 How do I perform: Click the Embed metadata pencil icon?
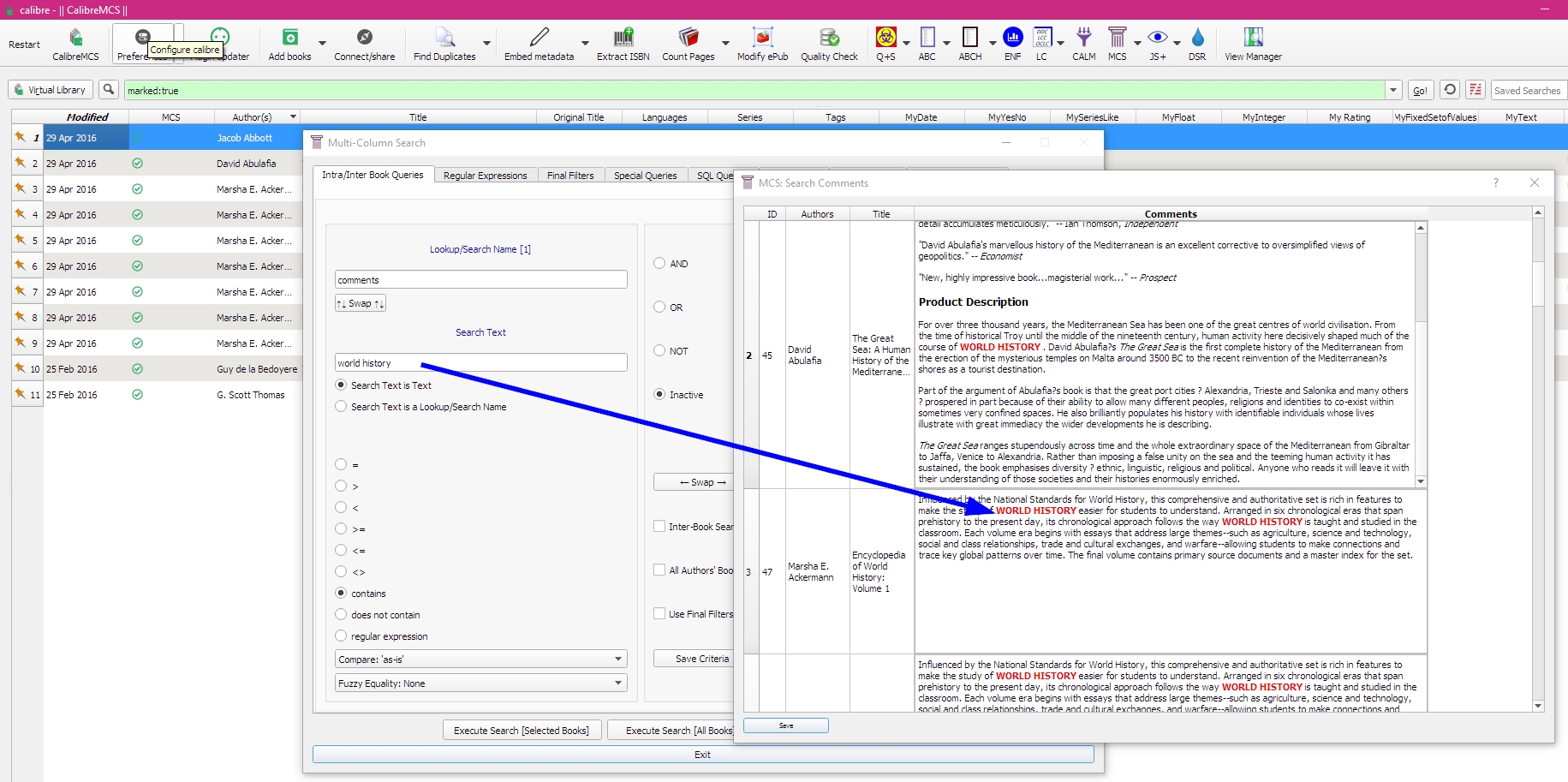point(539,39)
